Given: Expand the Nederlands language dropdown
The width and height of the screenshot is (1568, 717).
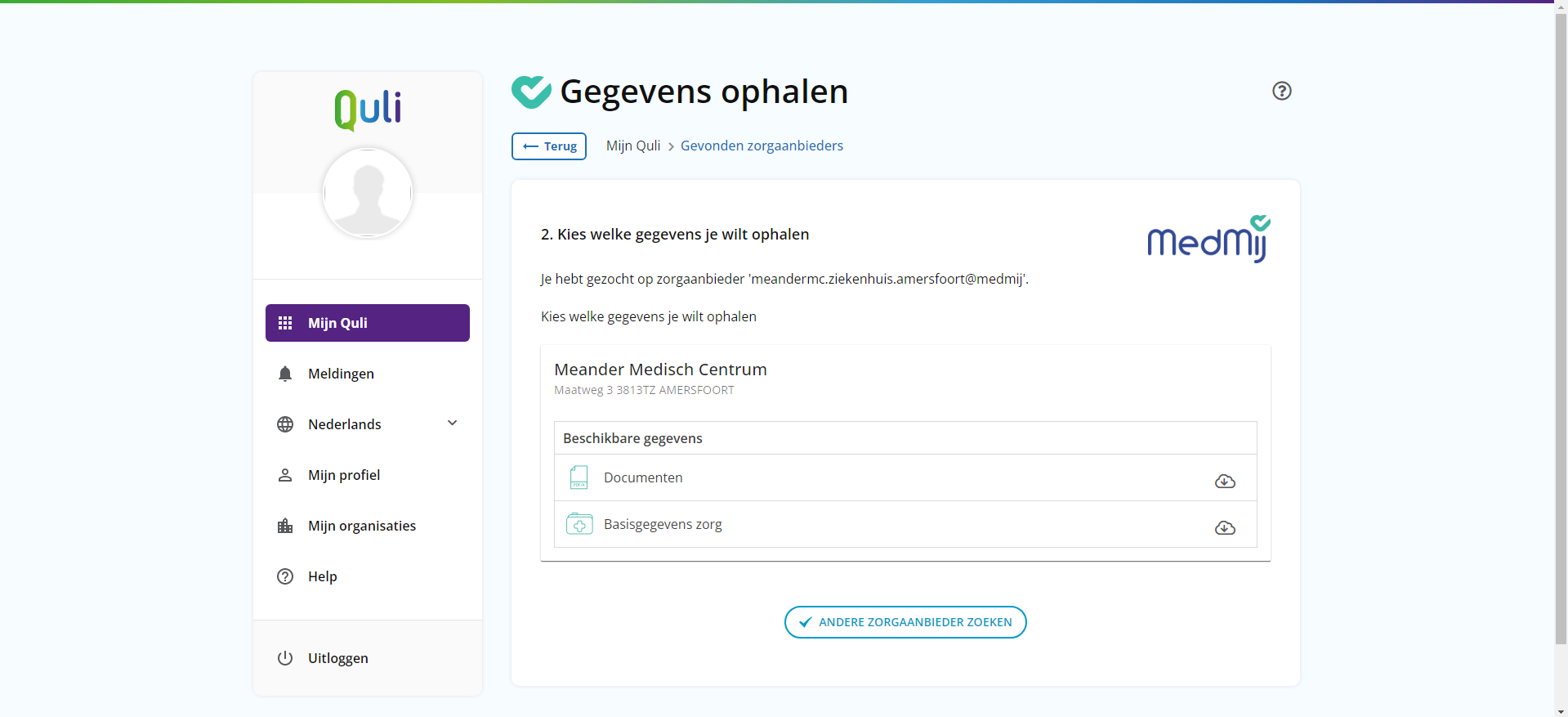Looking at the screenshot, I should [368, 424].
